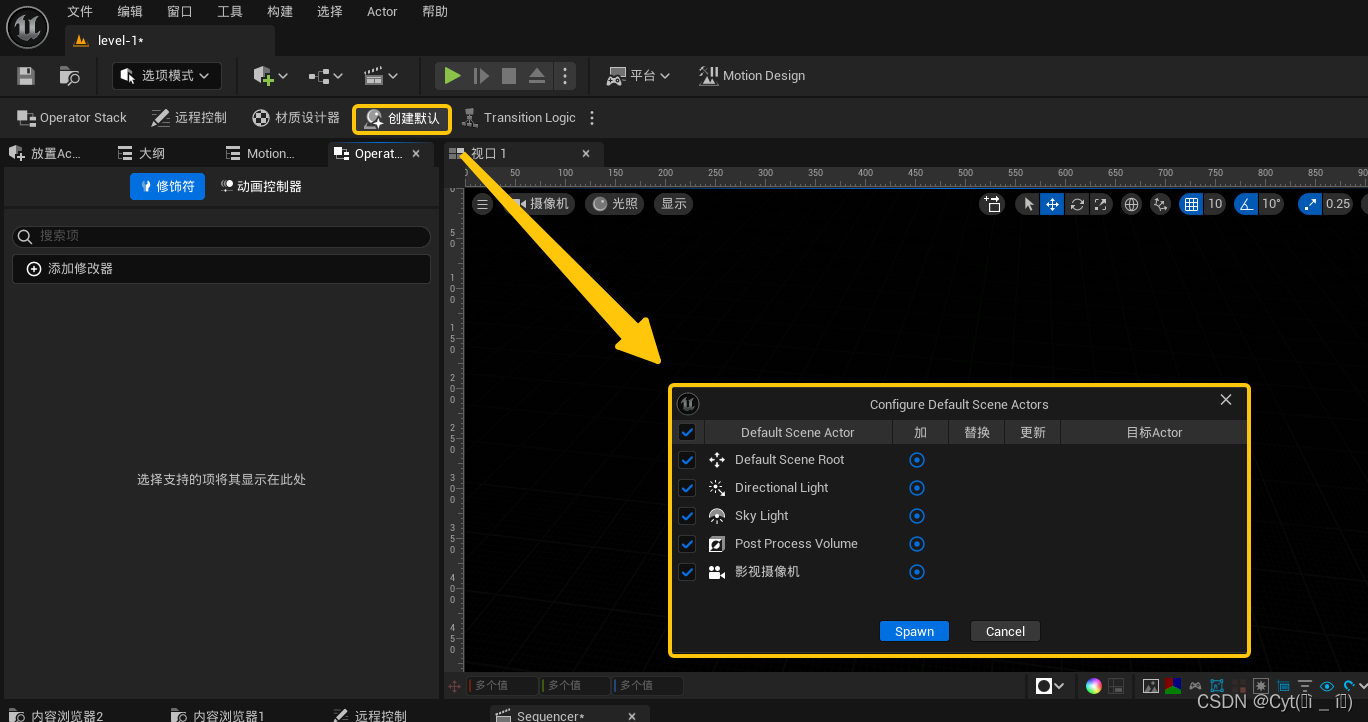This screenshot has width=1368, height=722.
Task: Open the 文件 menu
Action: (80, 12)
